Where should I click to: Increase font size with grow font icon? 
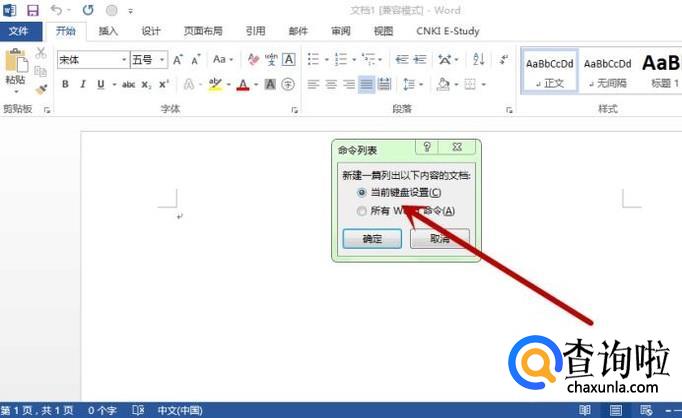click(x=177, y=60)
